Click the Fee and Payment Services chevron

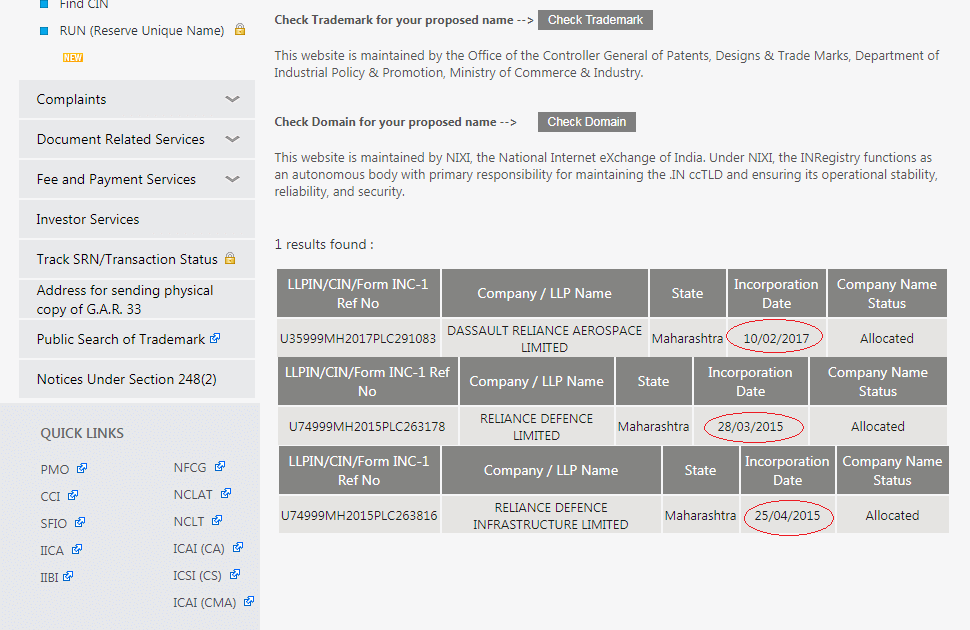232,179
